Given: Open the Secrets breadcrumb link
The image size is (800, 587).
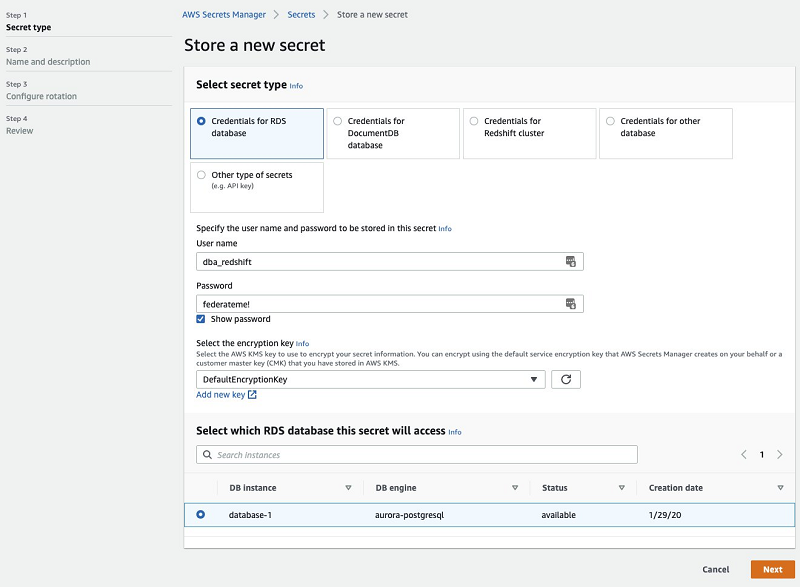Looking at the screenshot, I should [301, 15].
